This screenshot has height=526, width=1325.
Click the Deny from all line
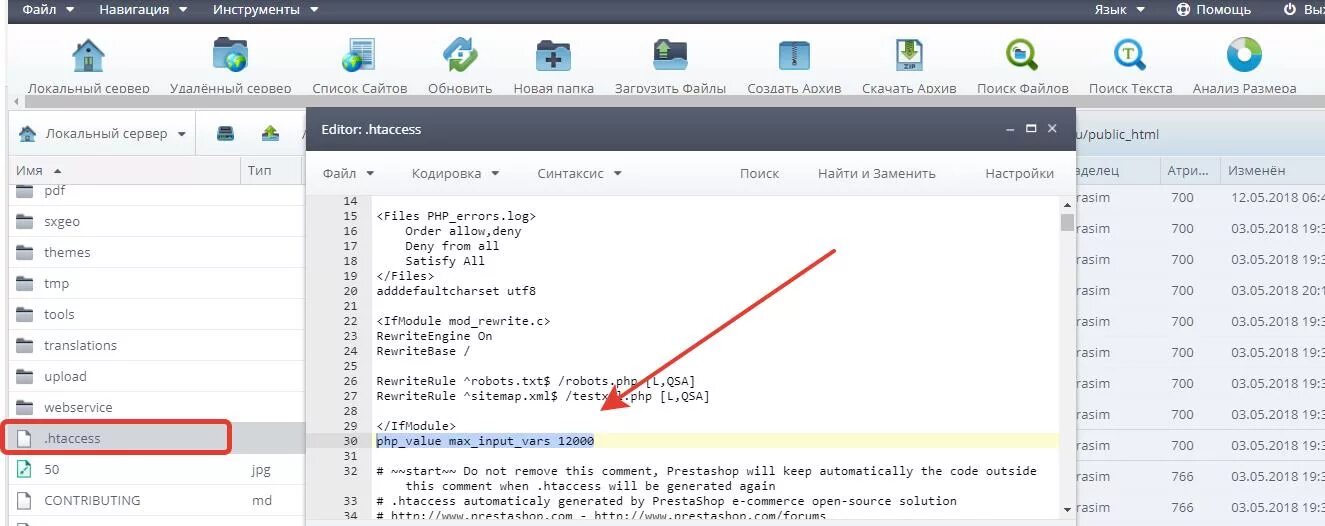click(x=452, y=246)
